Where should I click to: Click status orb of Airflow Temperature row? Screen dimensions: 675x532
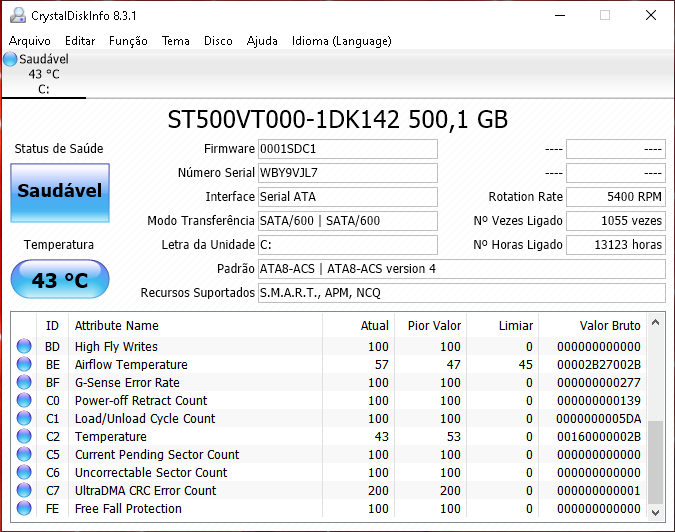[x=24, y=364]
